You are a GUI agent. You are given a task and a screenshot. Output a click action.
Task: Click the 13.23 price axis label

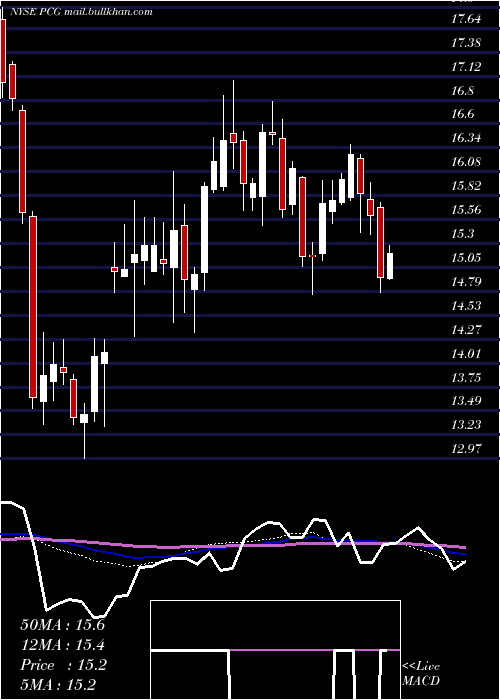click(466, 425)
